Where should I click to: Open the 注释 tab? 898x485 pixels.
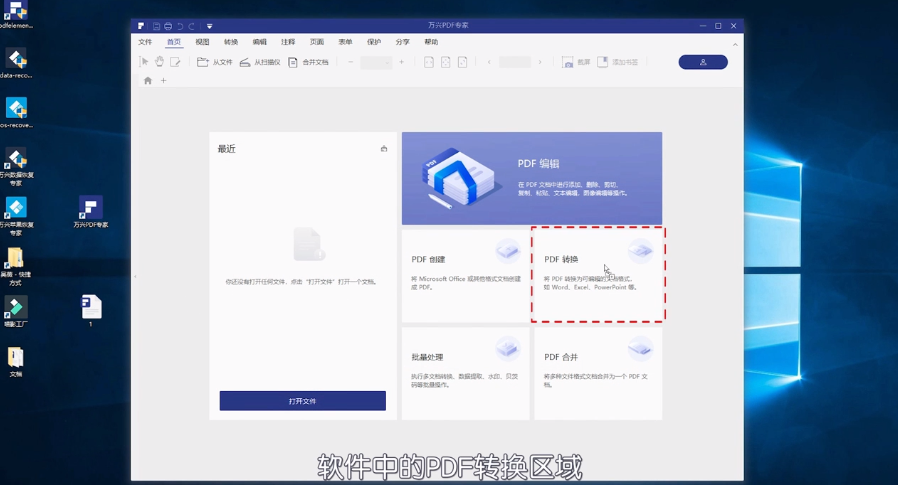pos(288,42)
